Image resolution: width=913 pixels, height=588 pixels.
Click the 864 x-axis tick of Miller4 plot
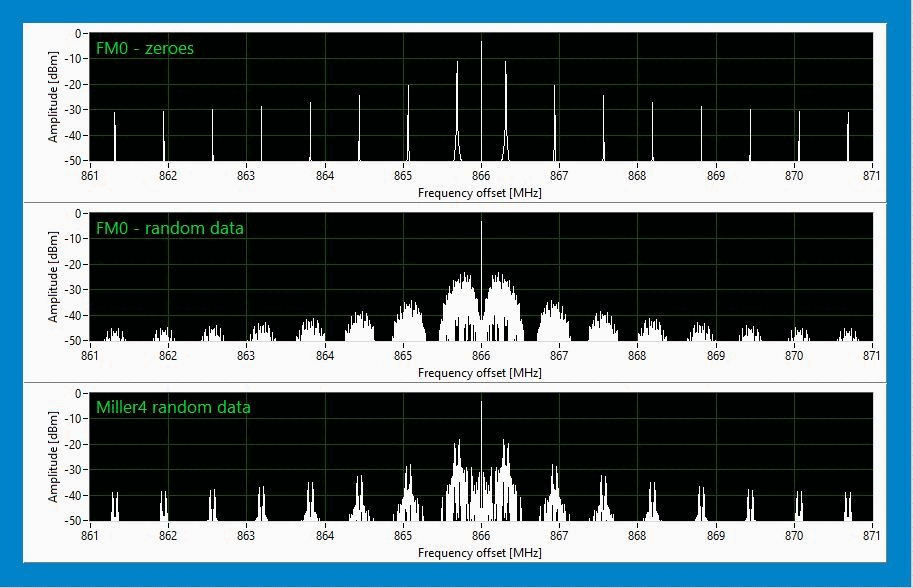[325, 536]
